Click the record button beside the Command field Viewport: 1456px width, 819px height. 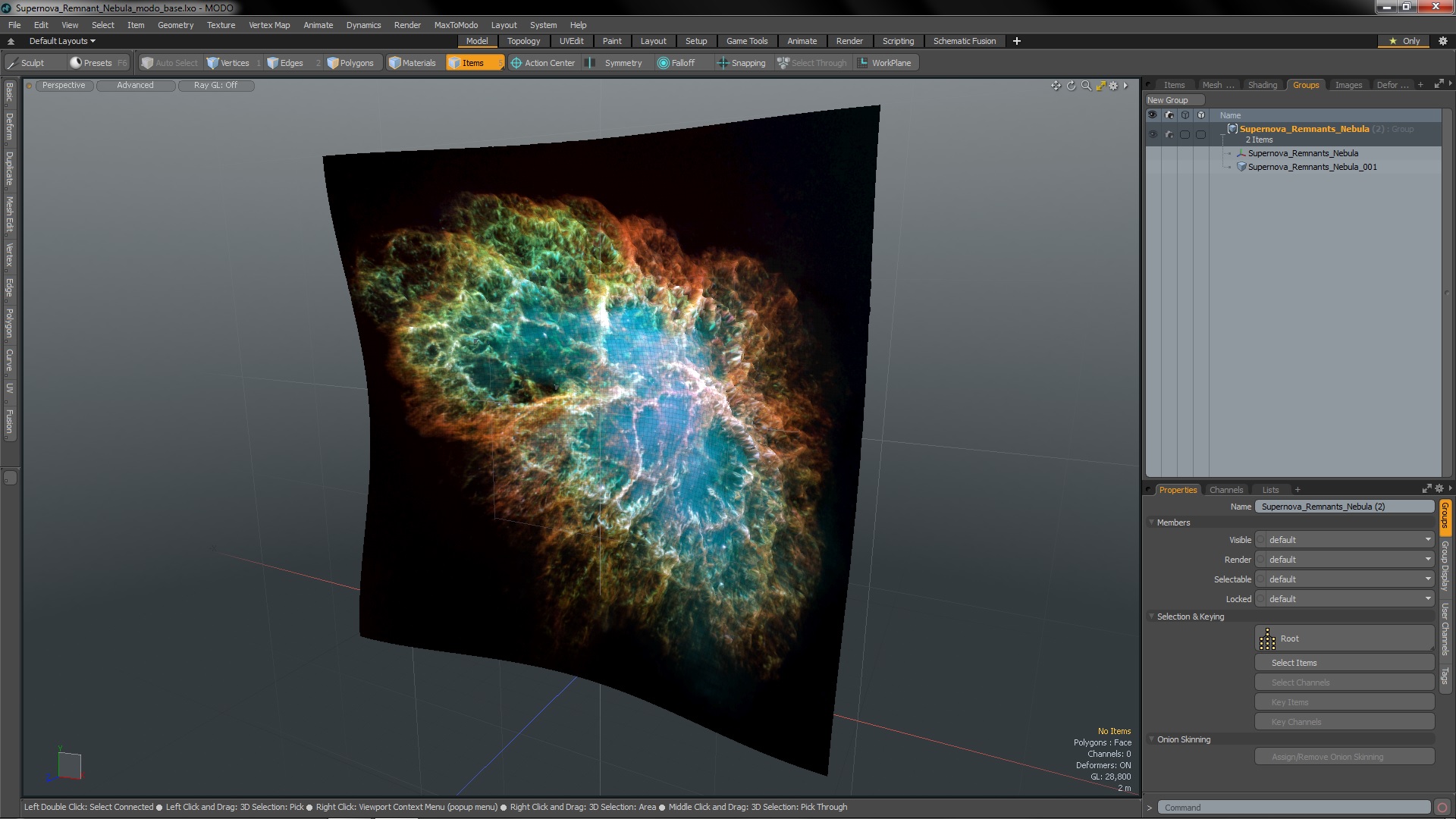(x=1442, y=808)
